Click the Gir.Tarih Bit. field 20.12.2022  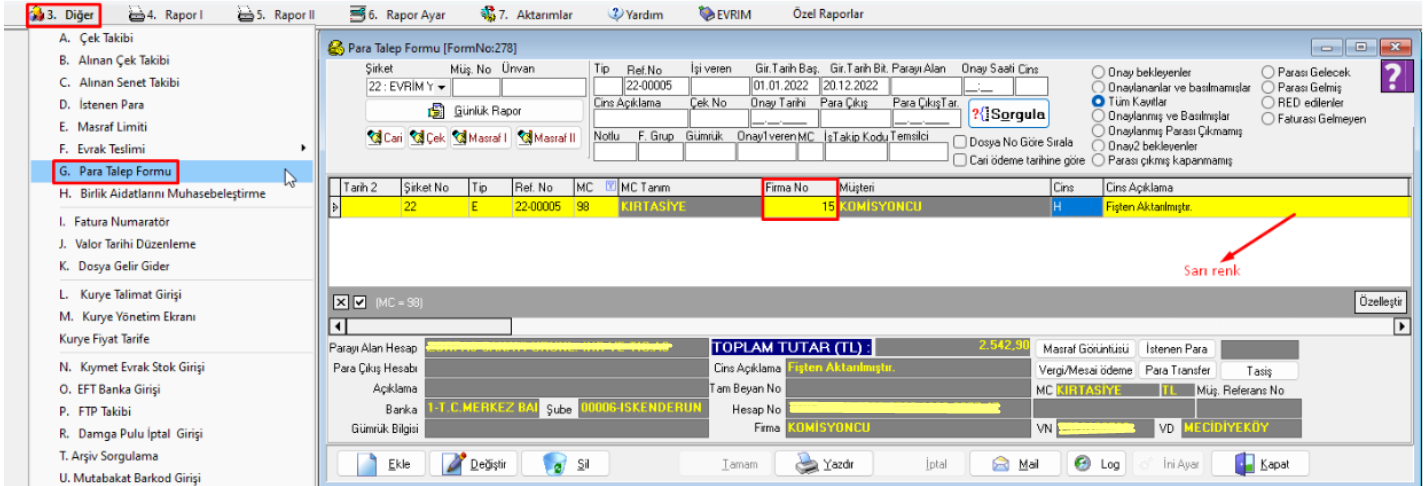pos(853,87)
